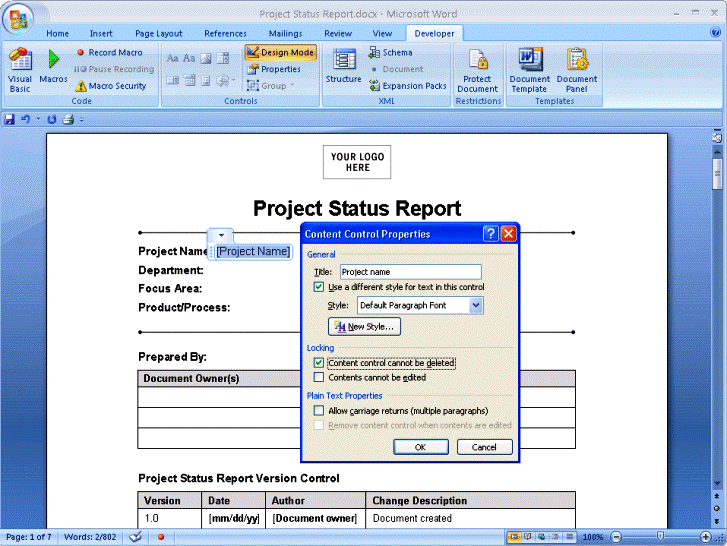Toggle 'Use a different style' checkbox
The width and height of the screenshot is (727, 546).
coord(319,287)
